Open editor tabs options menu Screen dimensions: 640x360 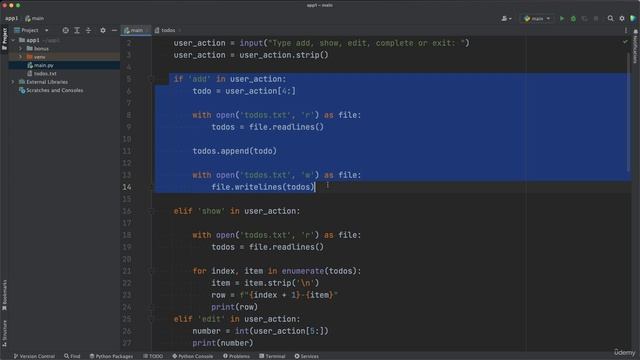coord(626,30)
